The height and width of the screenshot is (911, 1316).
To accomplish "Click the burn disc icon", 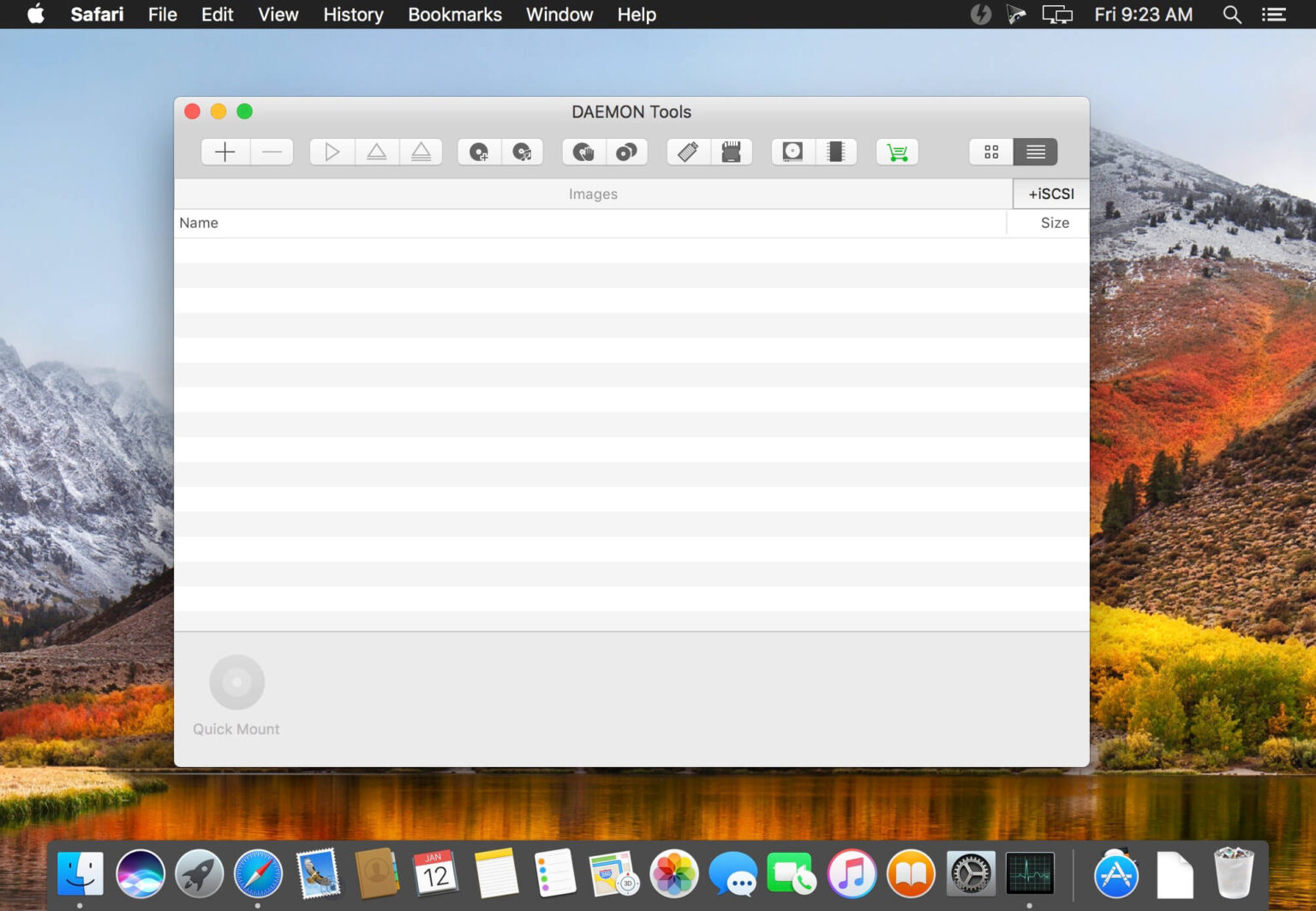I will [x=626, y=152].
